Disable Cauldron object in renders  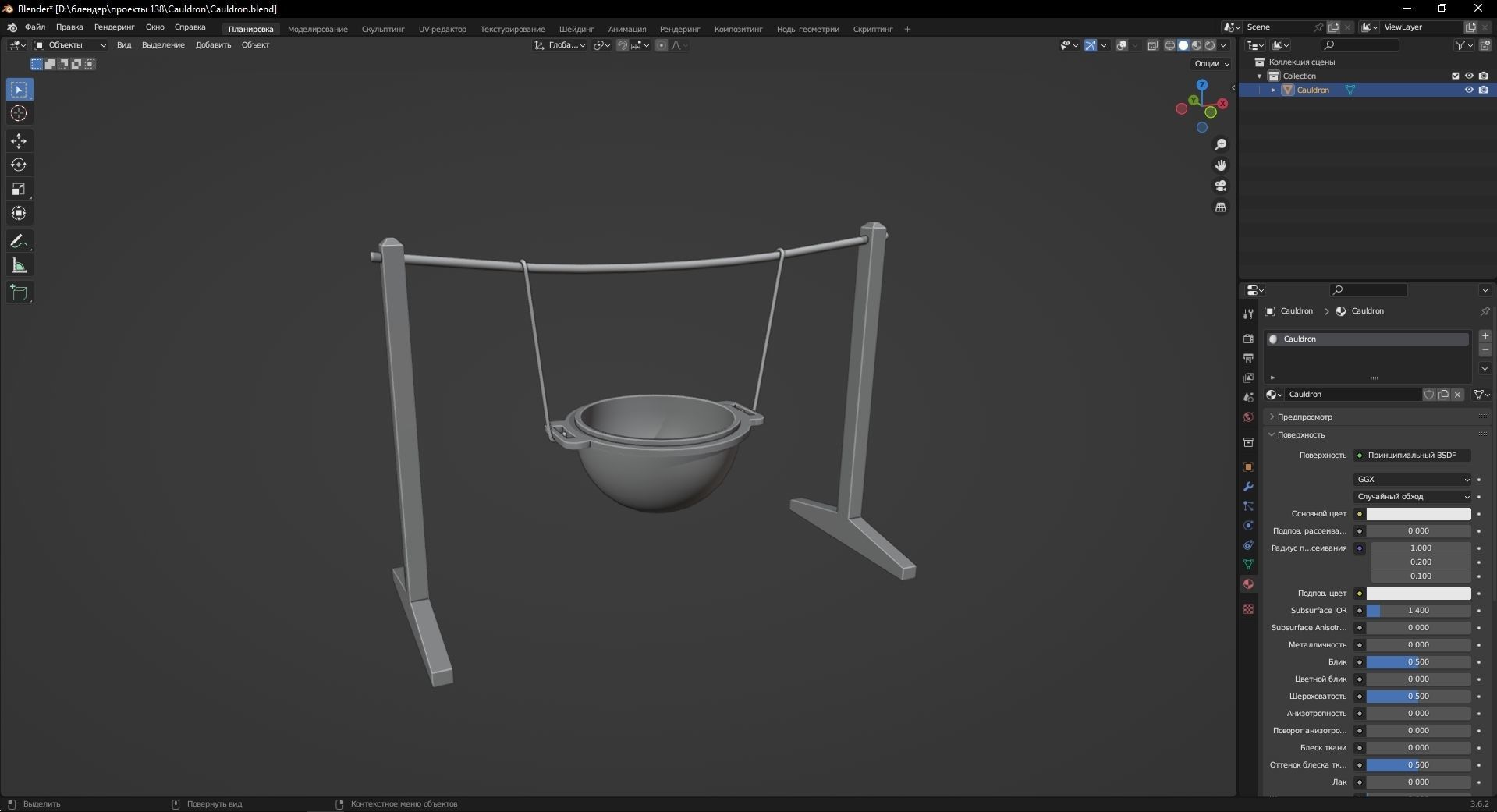(1483, 90)
